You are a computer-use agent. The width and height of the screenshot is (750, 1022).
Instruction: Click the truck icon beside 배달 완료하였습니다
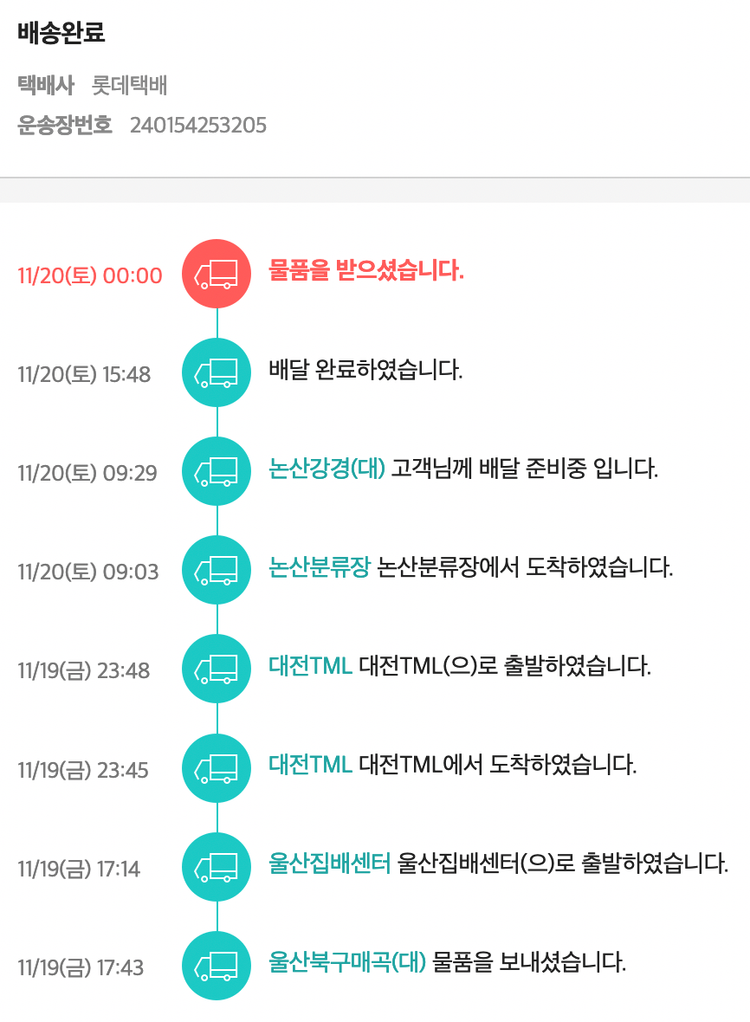[x=216, y=372]
